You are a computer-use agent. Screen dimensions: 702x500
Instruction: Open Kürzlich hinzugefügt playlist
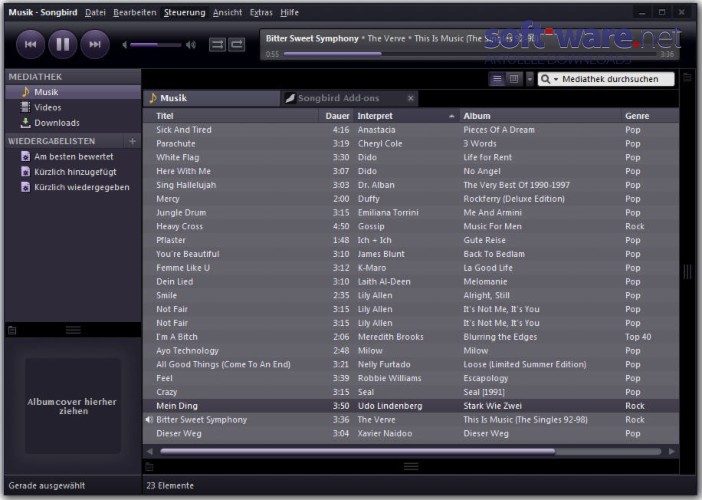point(73,172)
